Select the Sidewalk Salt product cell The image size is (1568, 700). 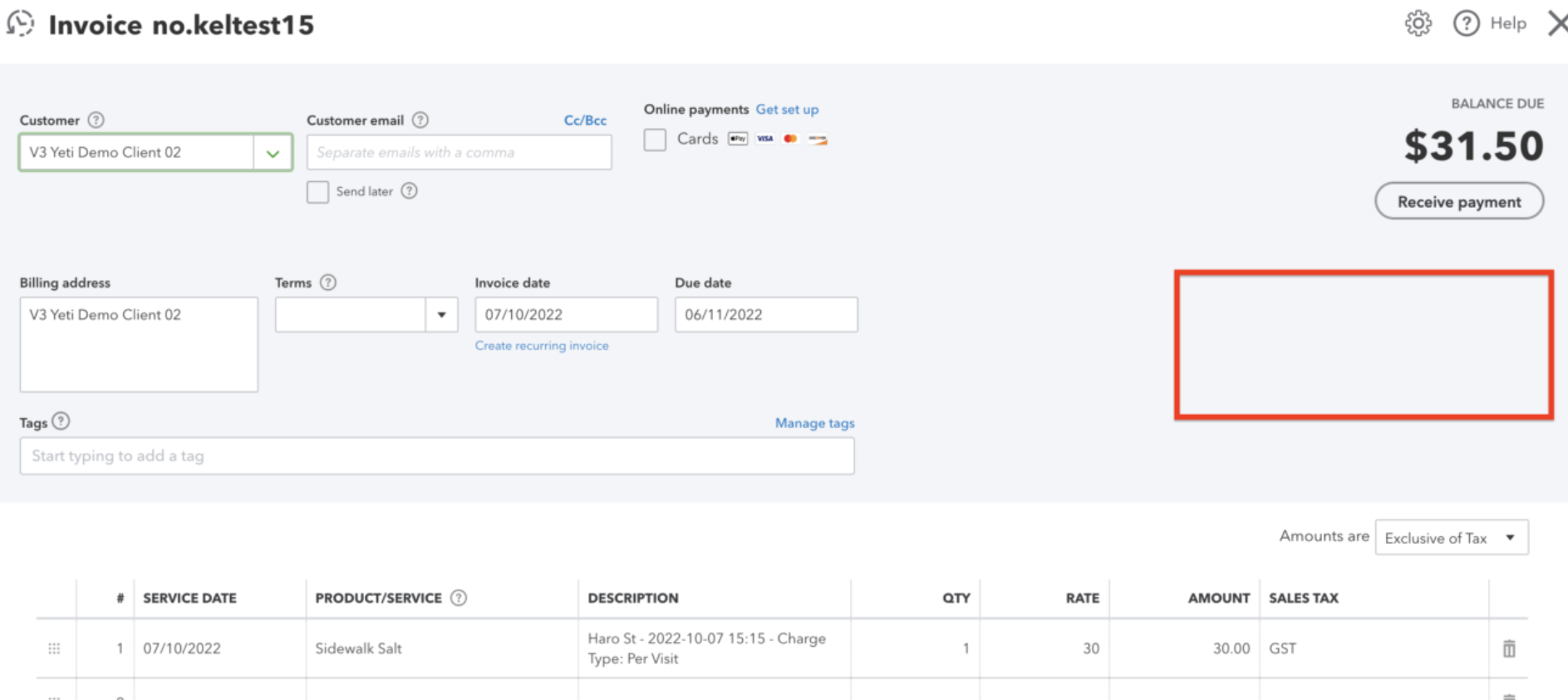click(441, 648)
